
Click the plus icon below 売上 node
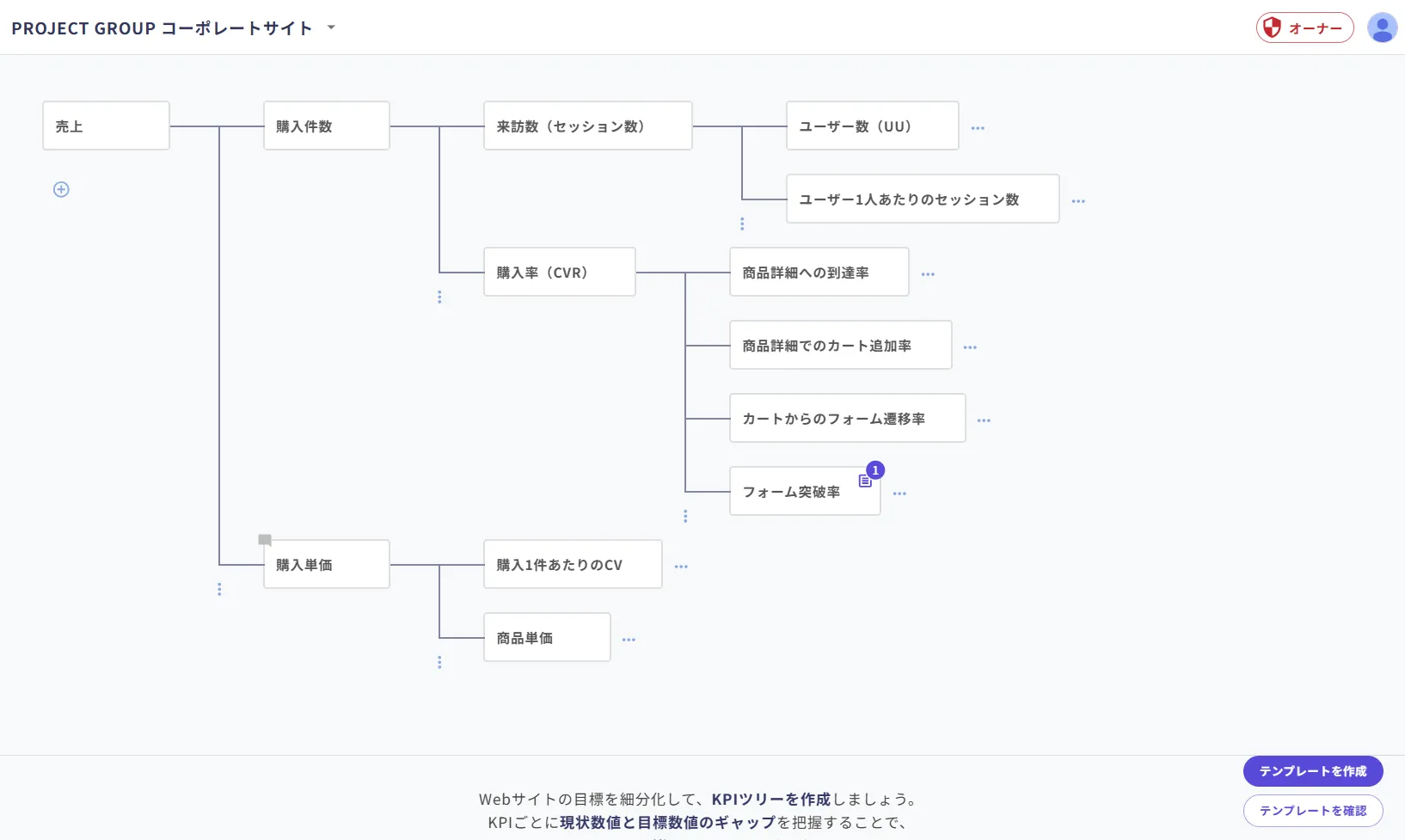61,189
